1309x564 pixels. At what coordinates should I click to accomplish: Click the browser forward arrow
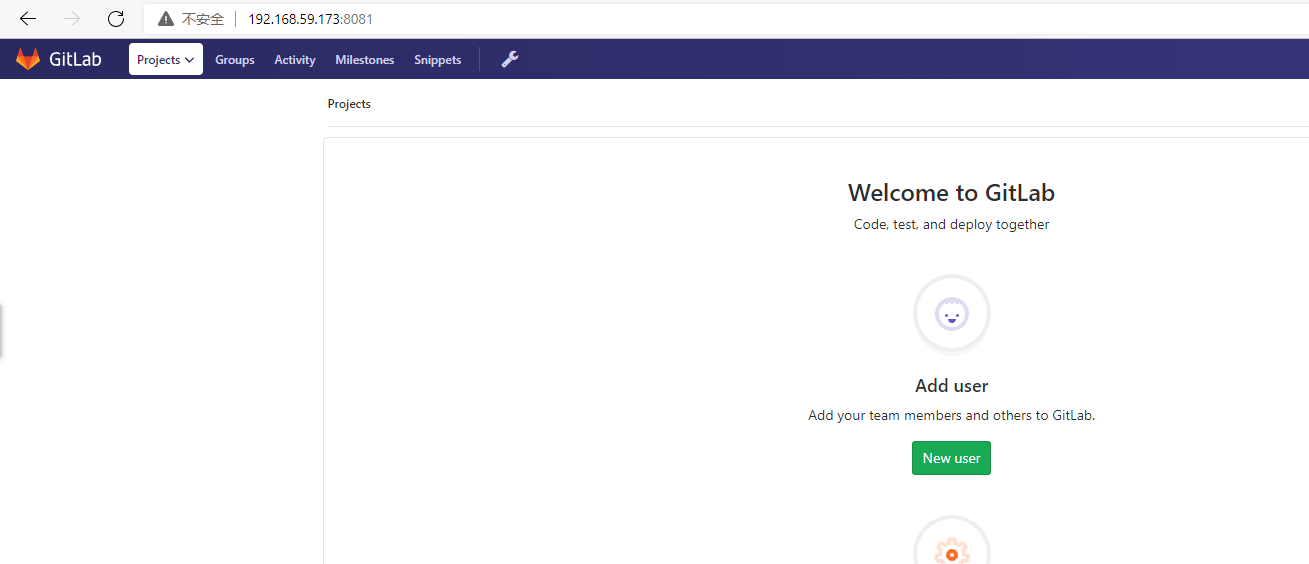tap(72, 19)
